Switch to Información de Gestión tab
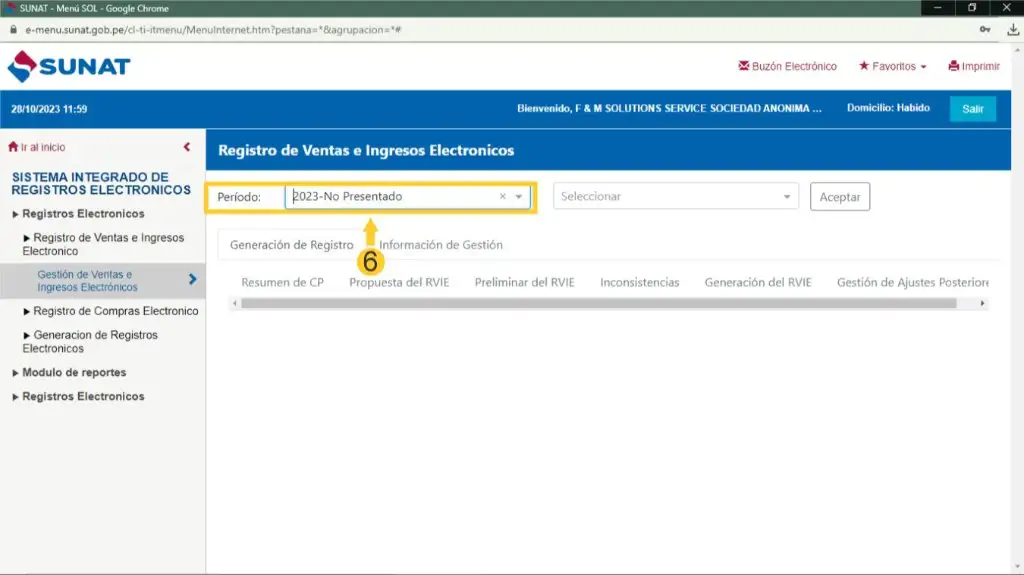1024x575 pixels. (x=441, y=245)
